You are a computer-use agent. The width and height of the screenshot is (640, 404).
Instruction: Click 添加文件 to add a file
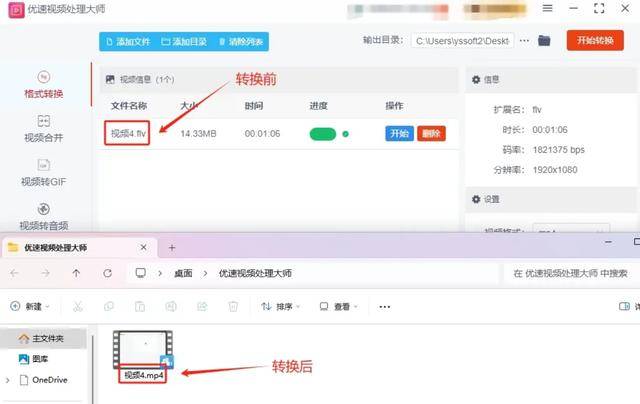[128, 42]
